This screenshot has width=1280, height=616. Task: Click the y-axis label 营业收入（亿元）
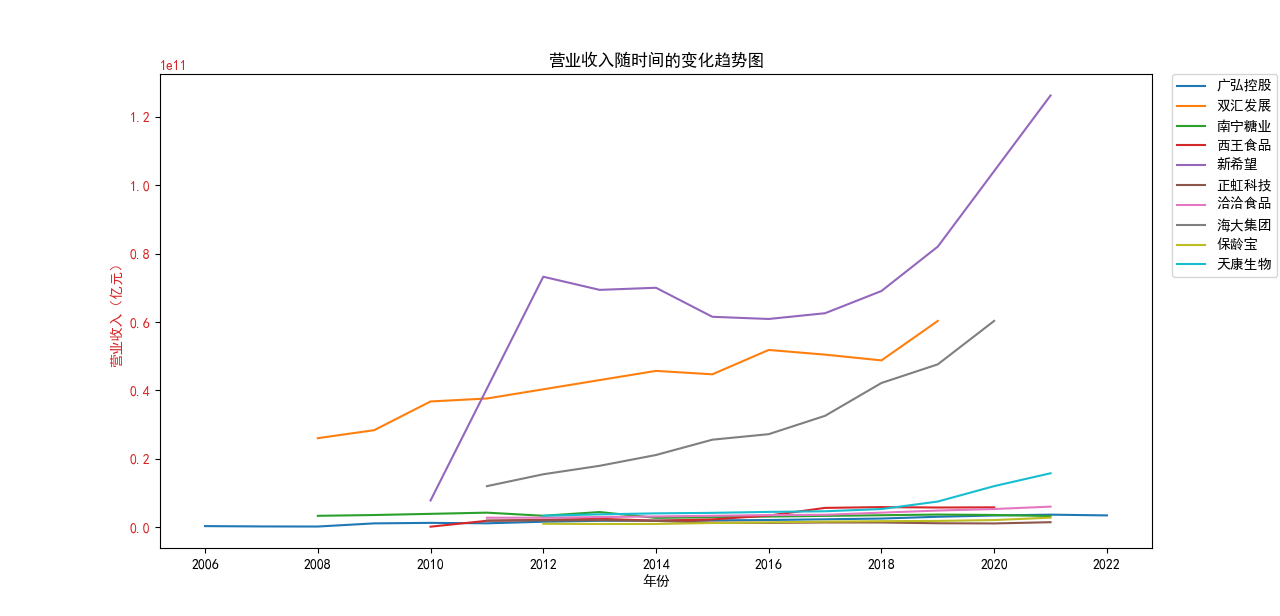pos(117,315)
